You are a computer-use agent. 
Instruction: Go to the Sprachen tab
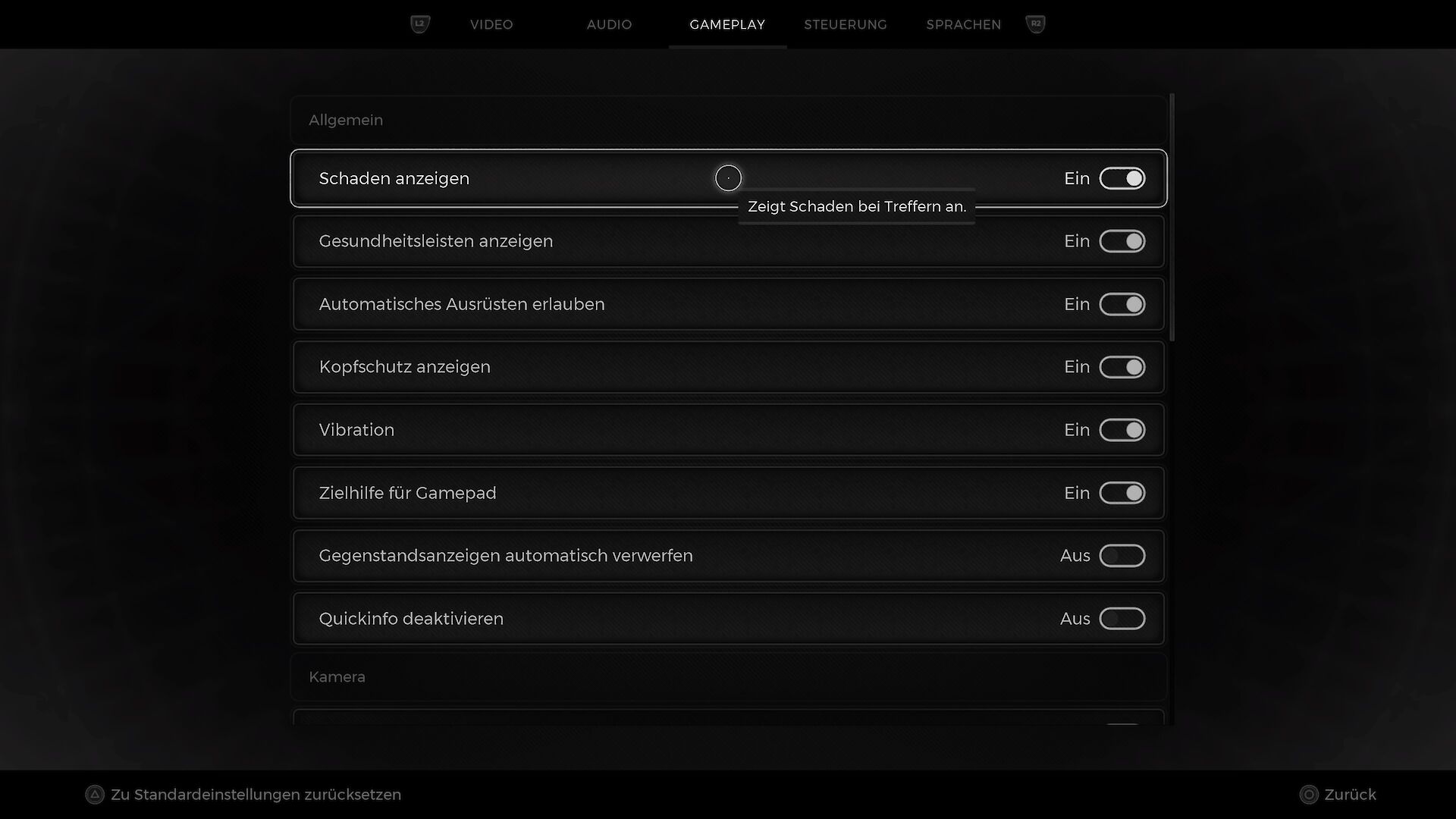[963, 24]
